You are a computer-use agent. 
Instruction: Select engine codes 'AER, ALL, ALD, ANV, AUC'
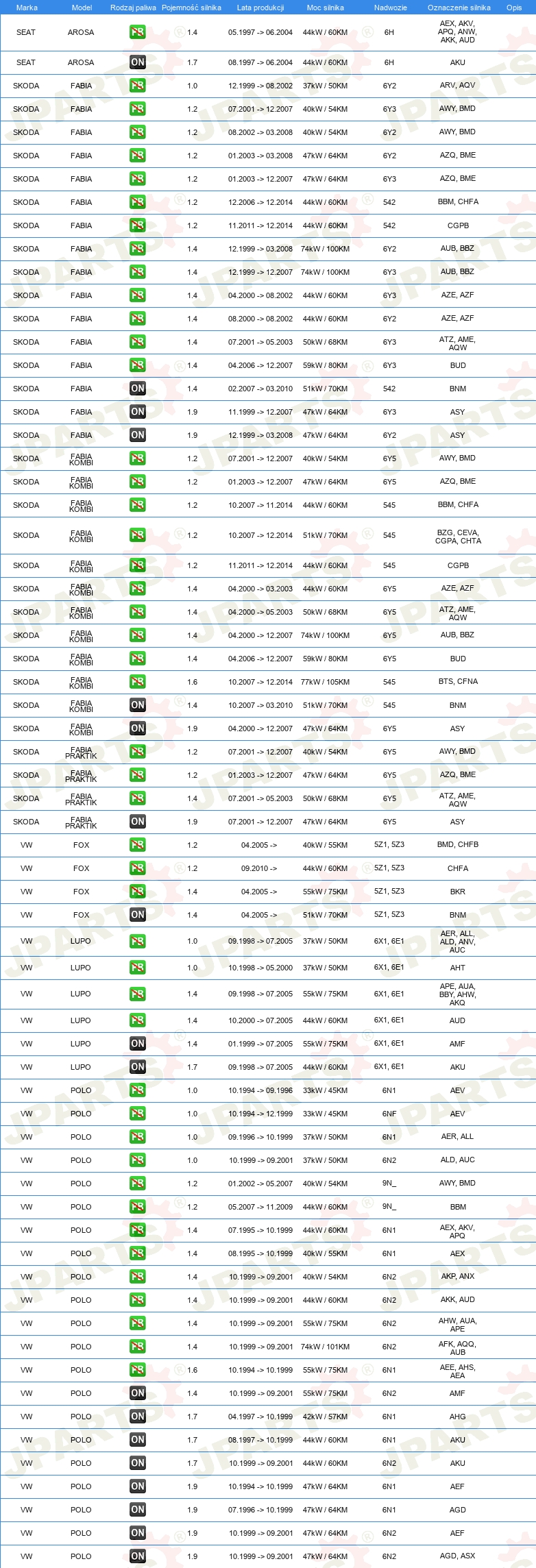click(457, 942)
